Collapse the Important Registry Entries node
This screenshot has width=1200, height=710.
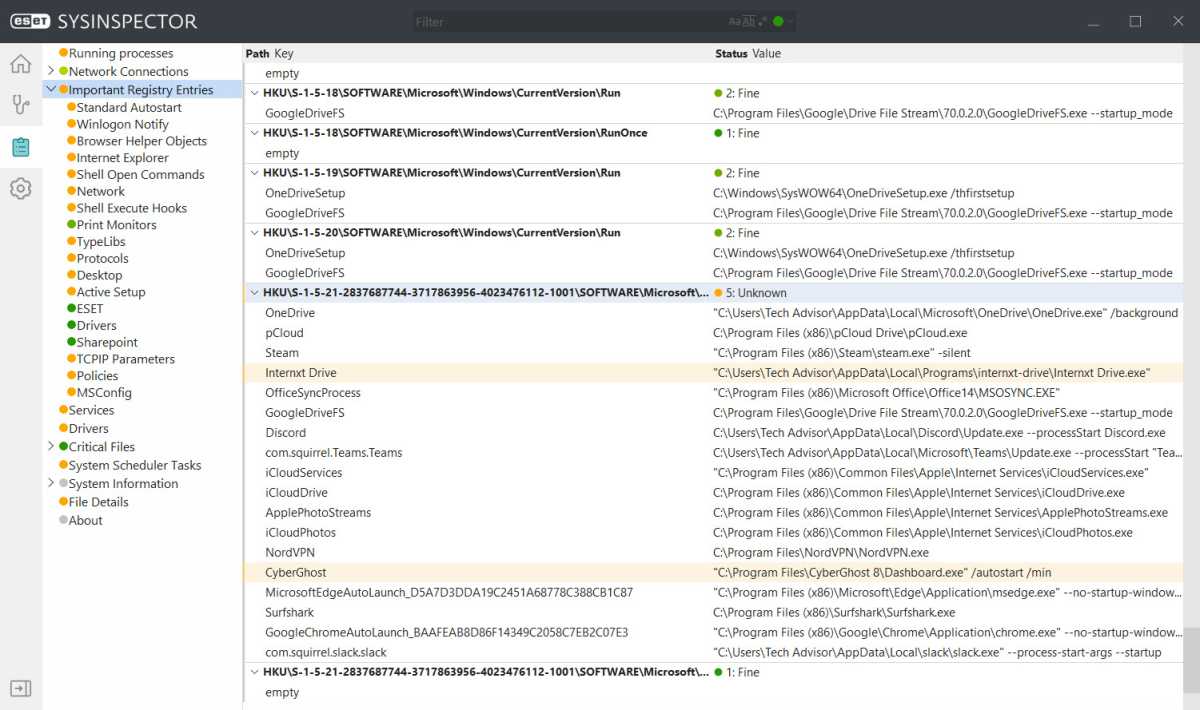click(51, 89)
